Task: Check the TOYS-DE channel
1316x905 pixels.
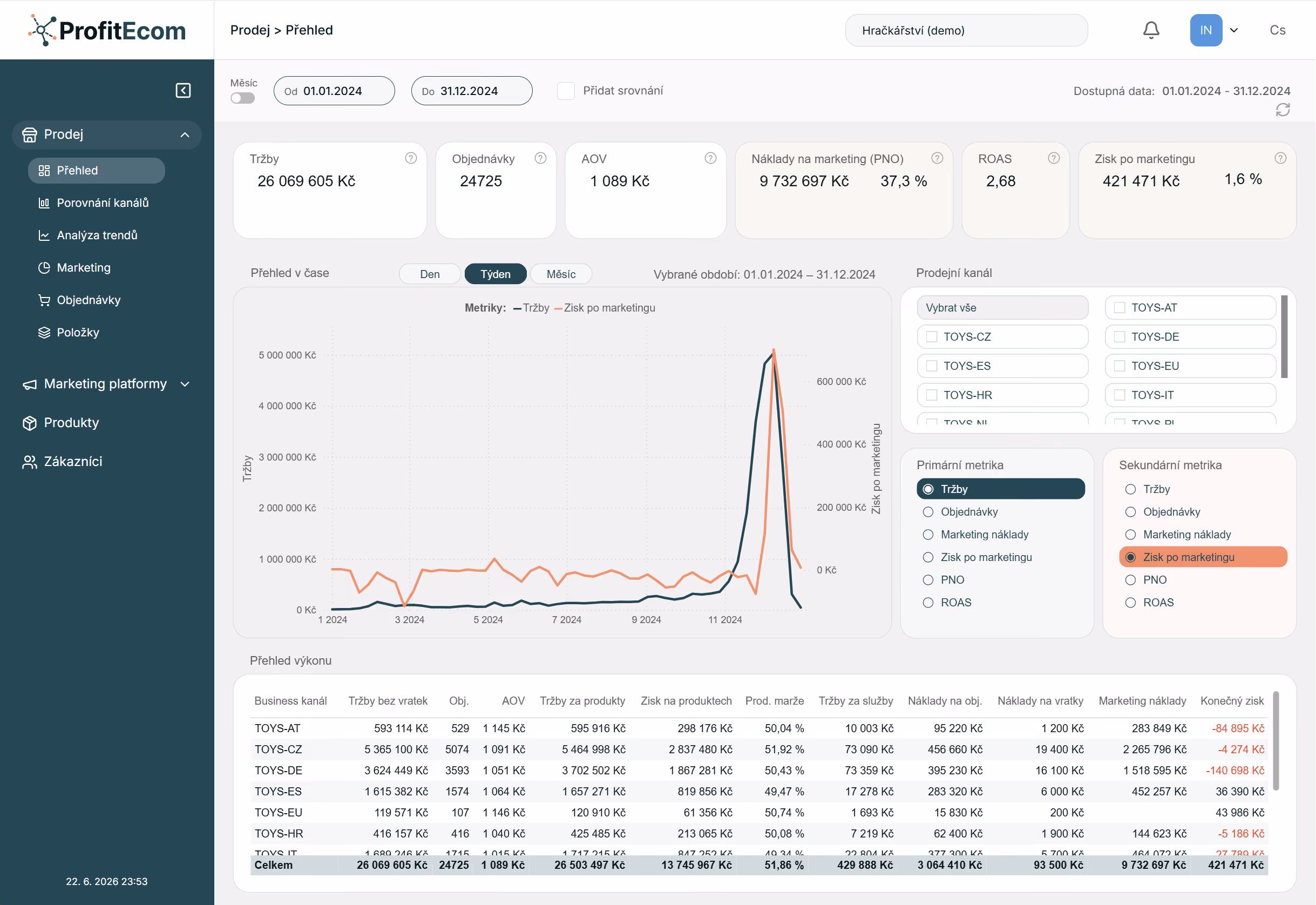Action: click(1120, 337)
